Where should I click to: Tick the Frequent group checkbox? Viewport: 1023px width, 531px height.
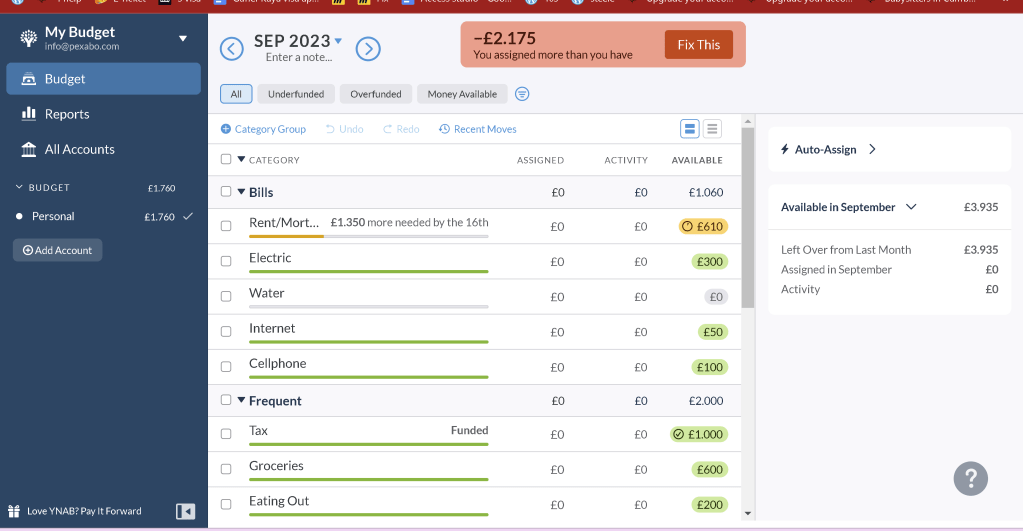point(226,400)
